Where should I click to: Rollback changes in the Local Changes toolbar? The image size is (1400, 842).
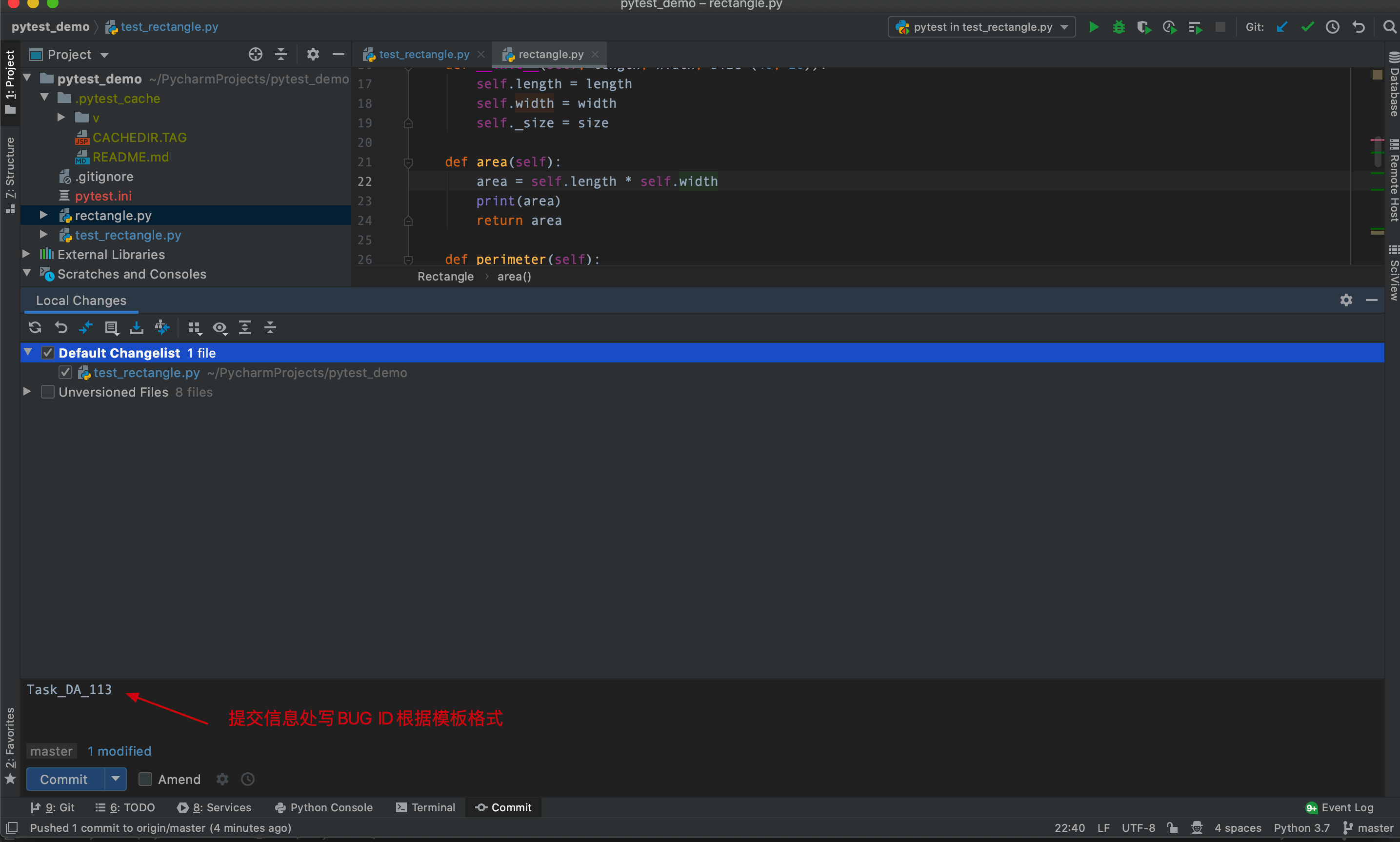click(60, 327)
